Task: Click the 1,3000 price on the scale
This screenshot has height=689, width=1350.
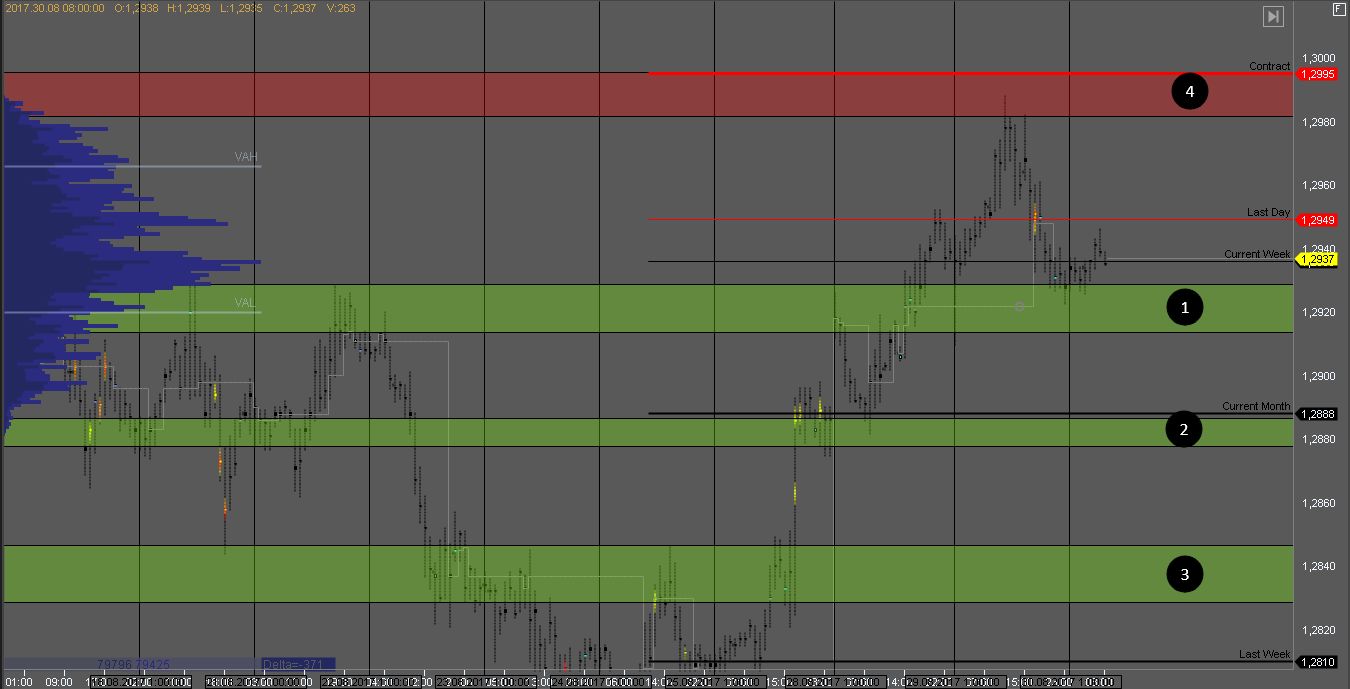Action: 1320,58
